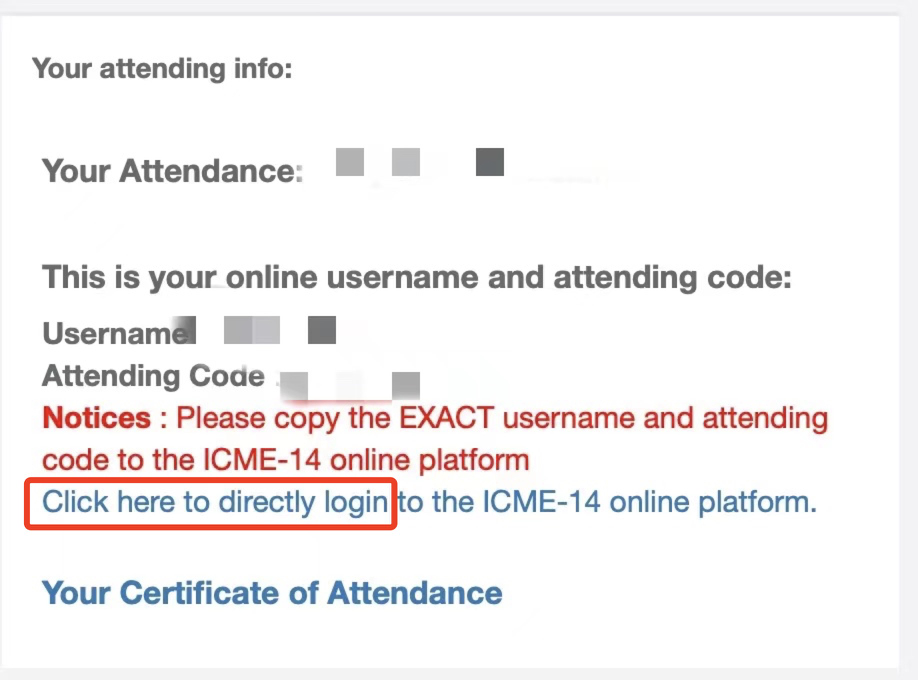Click "to the ICME-14 online platform." link text
Screen dimensions: 918x680
tap(608, 502)
